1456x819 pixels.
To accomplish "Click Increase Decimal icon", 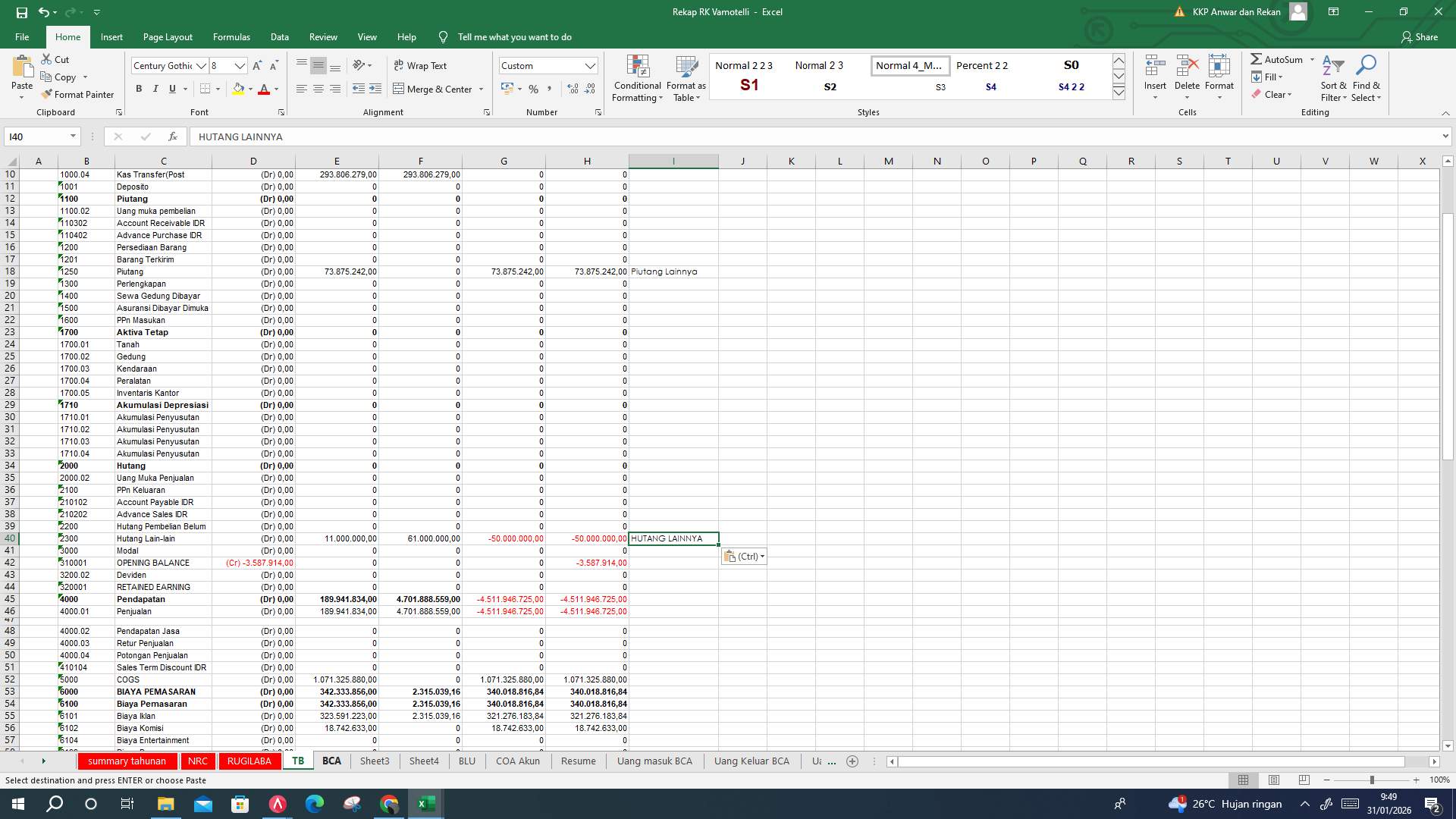I will 571,89.
